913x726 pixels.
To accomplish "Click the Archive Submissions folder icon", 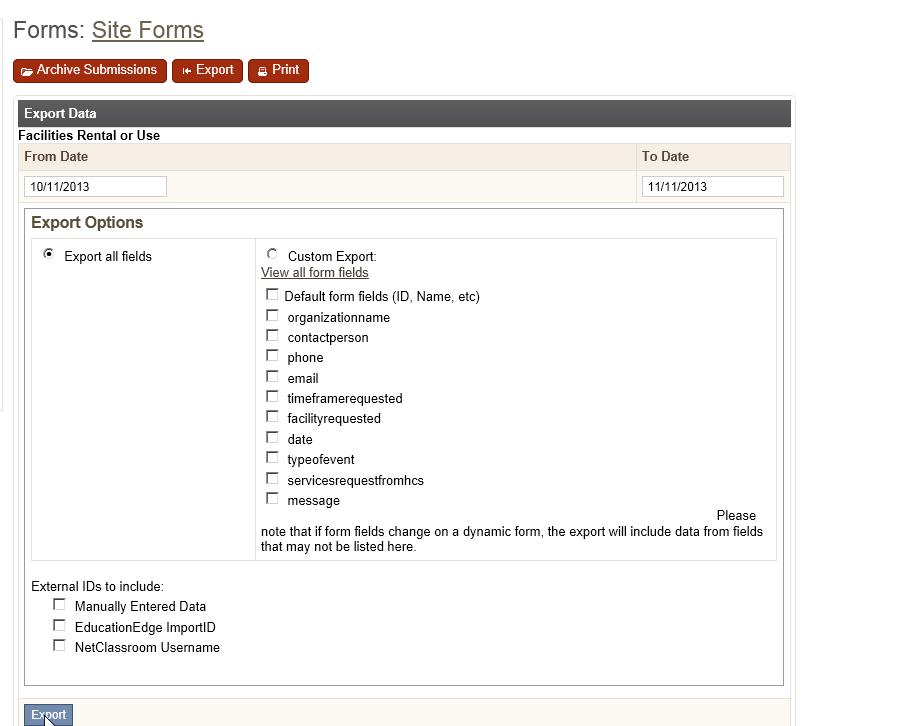I will click(x=27, y=72).
